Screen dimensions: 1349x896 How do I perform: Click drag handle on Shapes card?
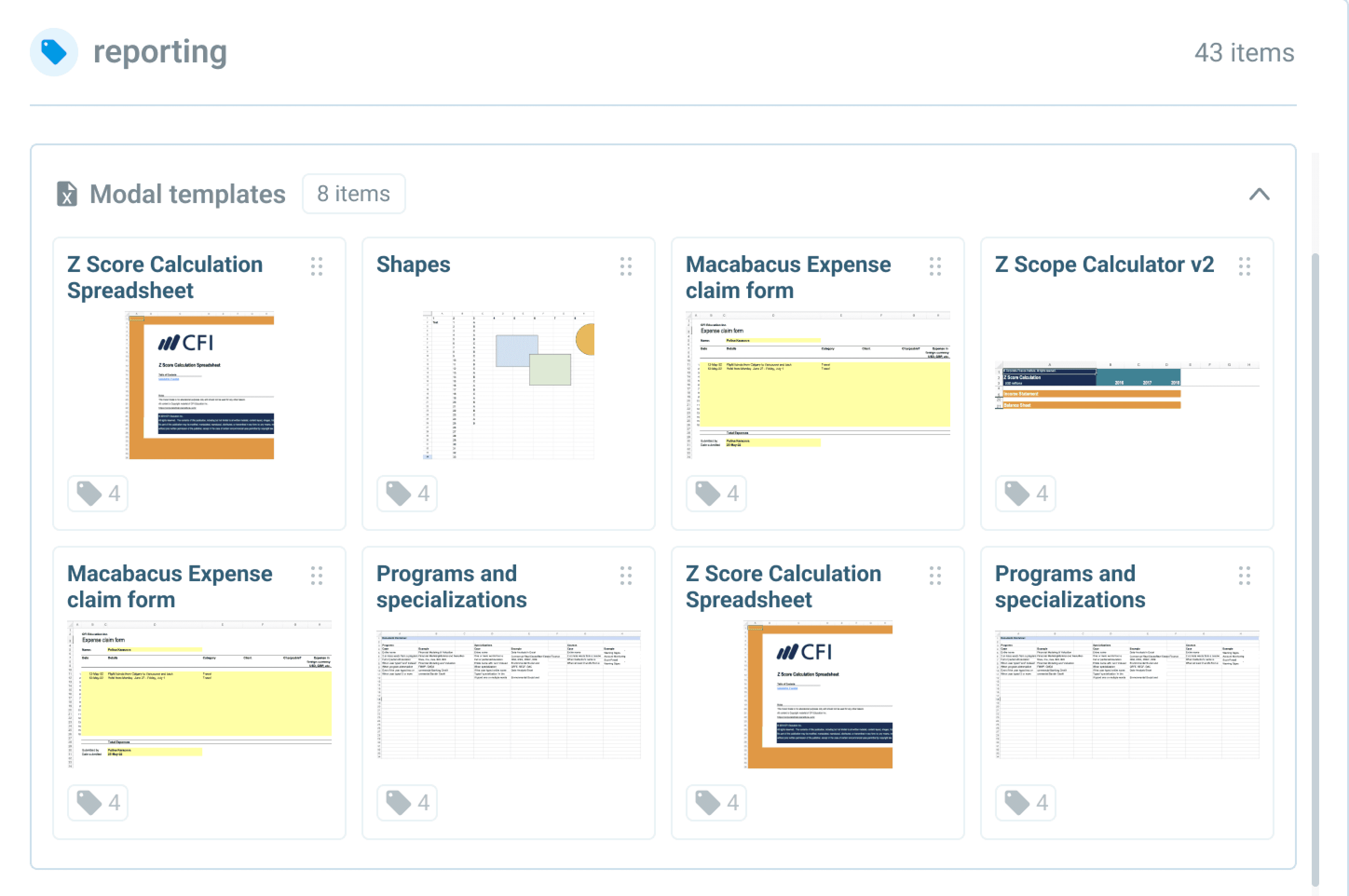pos(625,266)
